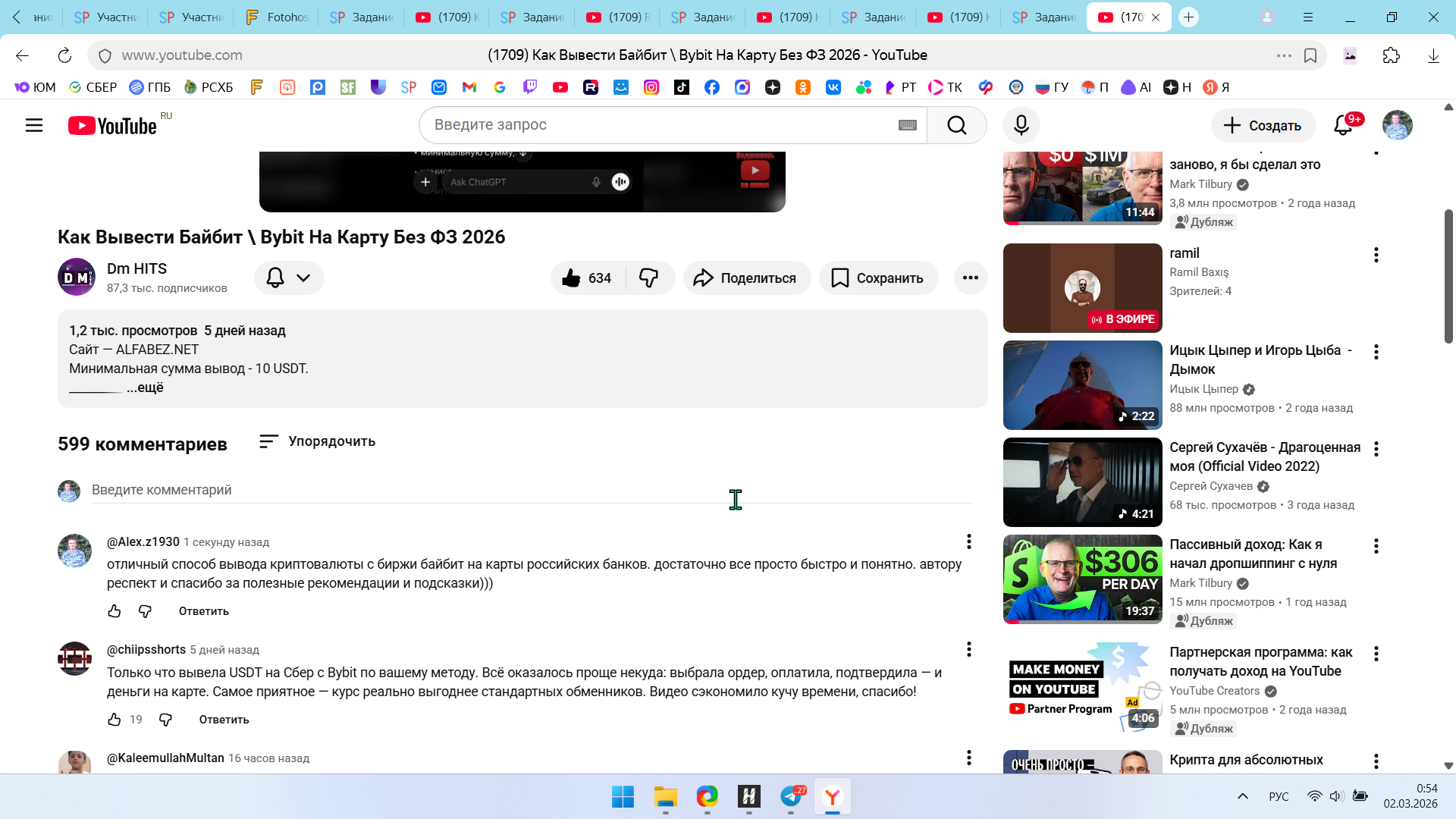Click Ответить under the @Alex.z1930 comment
The image size is (1456, 819).
click(x=203, y=611)
